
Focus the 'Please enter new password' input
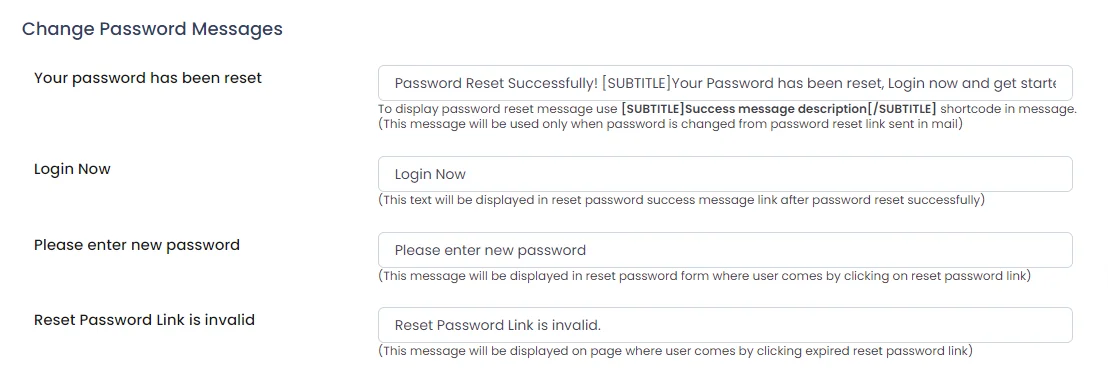[x=725, y=250]
